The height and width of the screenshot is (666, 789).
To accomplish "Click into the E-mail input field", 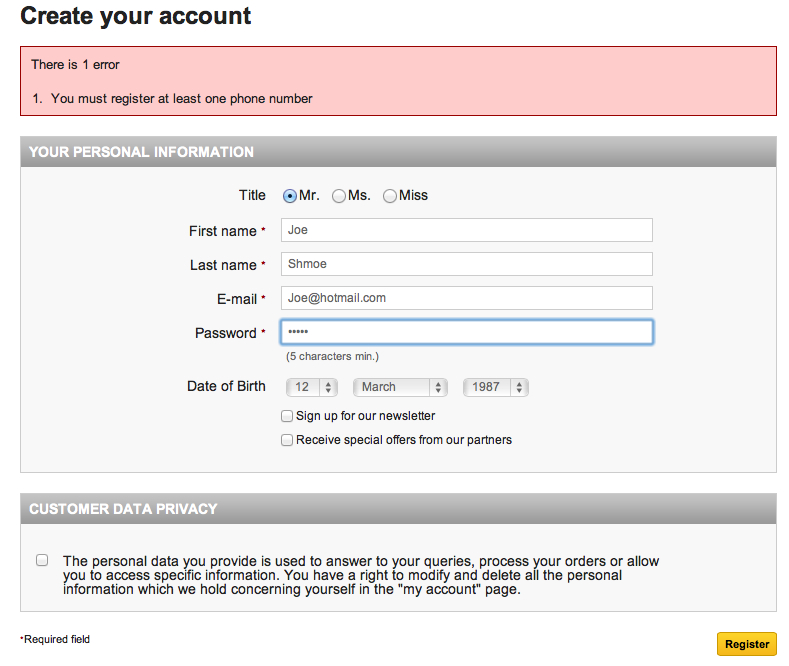I will (467, 298).
